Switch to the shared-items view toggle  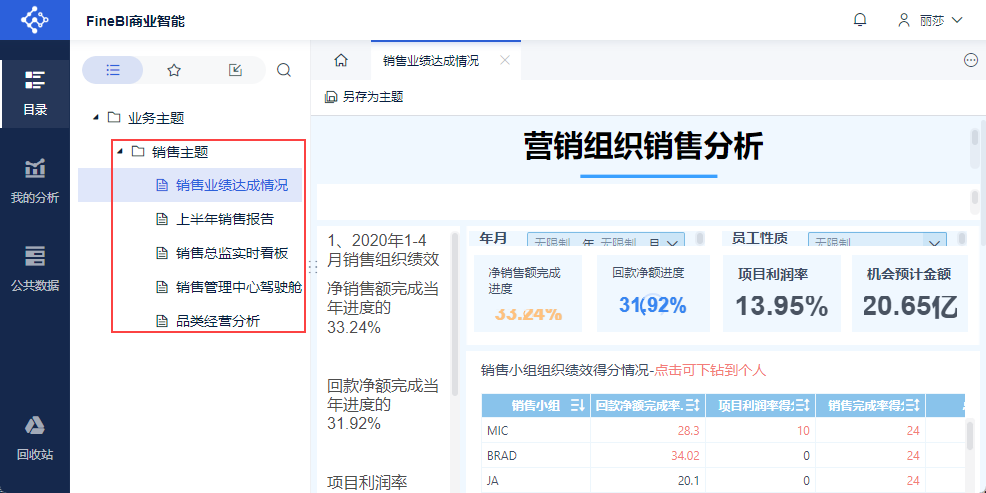(x=235, y=70)
